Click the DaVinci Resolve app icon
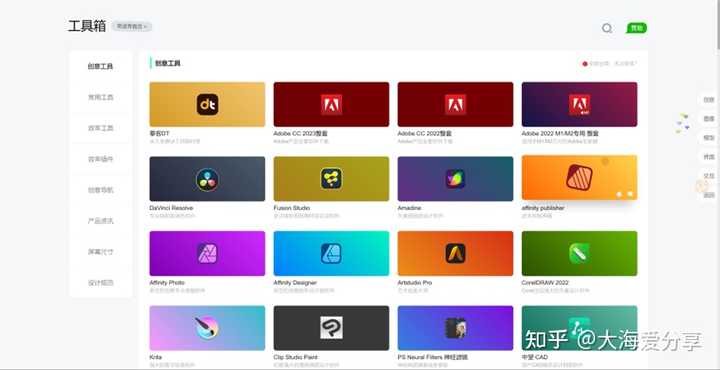Screen dimensions: 720x370 point(207,179)
